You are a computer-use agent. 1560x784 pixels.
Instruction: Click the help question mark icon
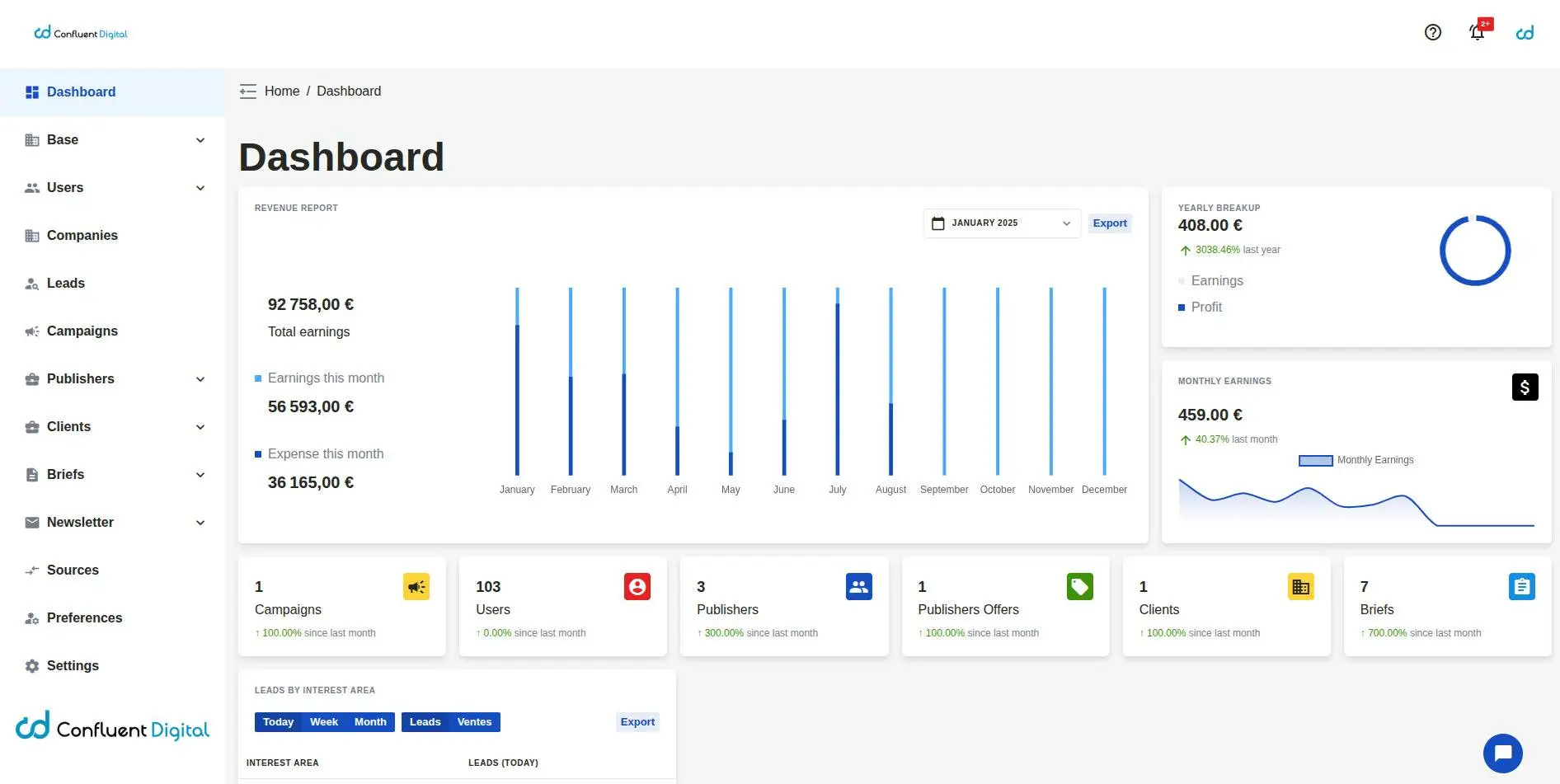[x=1432, y=32]
